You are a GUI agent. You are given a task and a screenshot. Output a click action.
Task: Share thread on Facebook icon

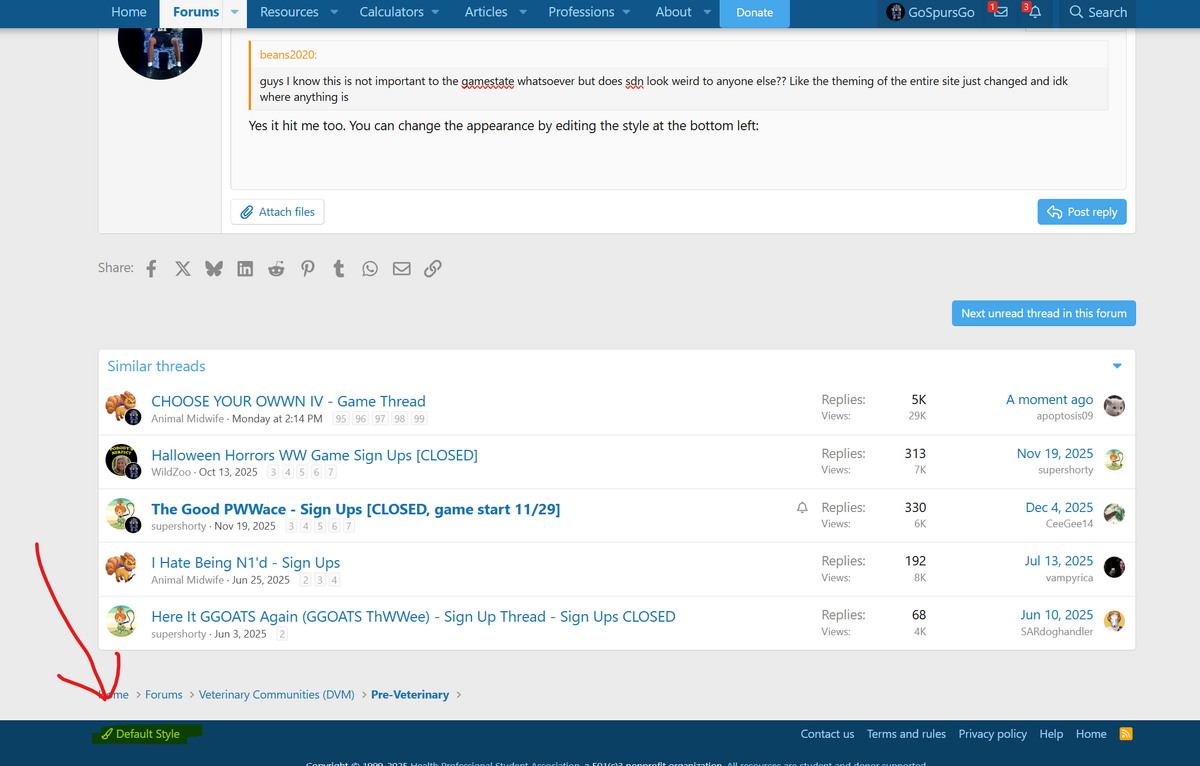pyautogui.click(x=152, y=269)
